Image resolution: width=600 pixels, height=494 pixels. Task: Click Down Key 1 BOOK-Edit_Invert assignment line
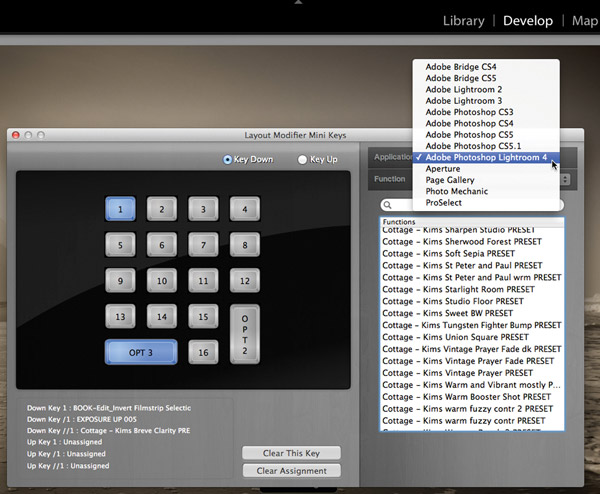109,408
